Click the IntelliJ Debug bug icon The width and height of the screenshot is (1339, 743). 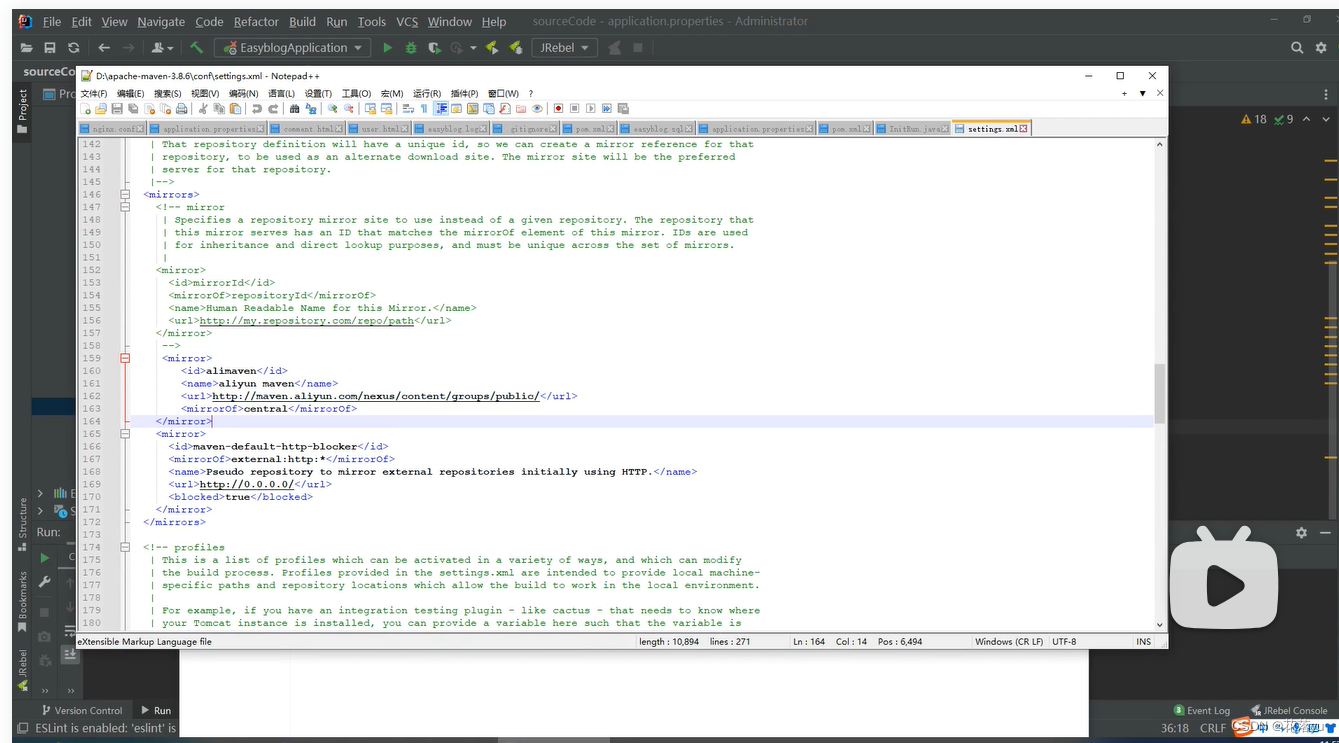pos(411,47)
